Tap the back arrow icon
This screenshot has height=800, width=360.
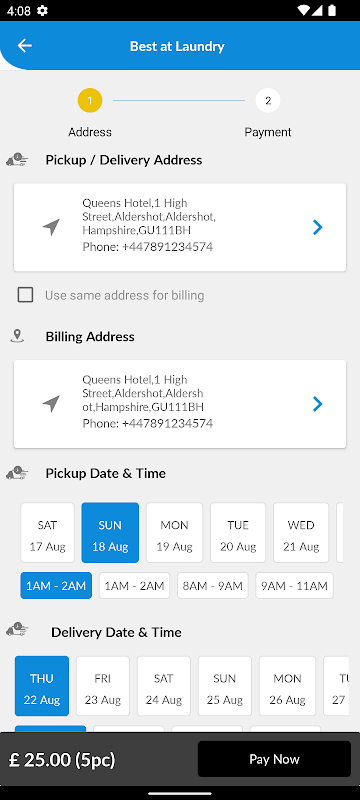pos(24,46)
